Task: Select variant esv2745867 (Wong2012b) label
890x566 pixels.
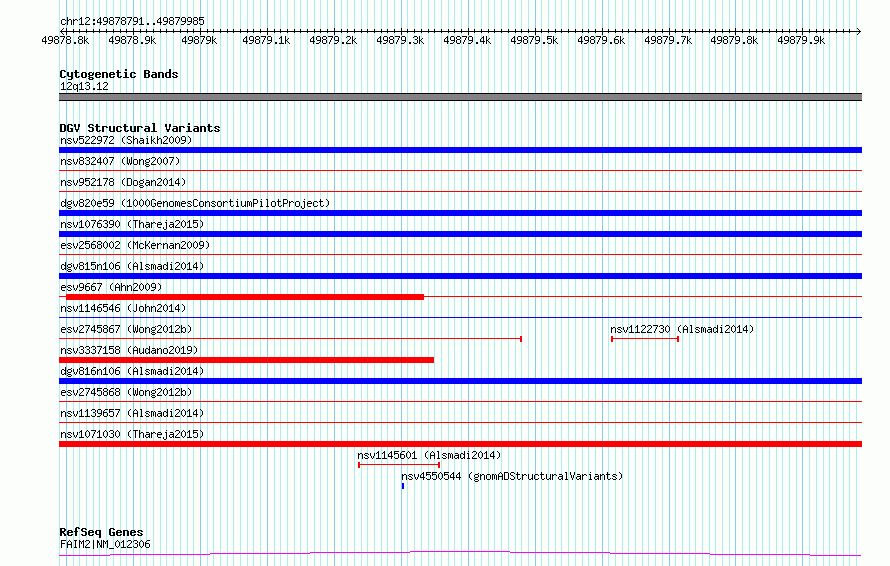Action: [x=126, y=329]
